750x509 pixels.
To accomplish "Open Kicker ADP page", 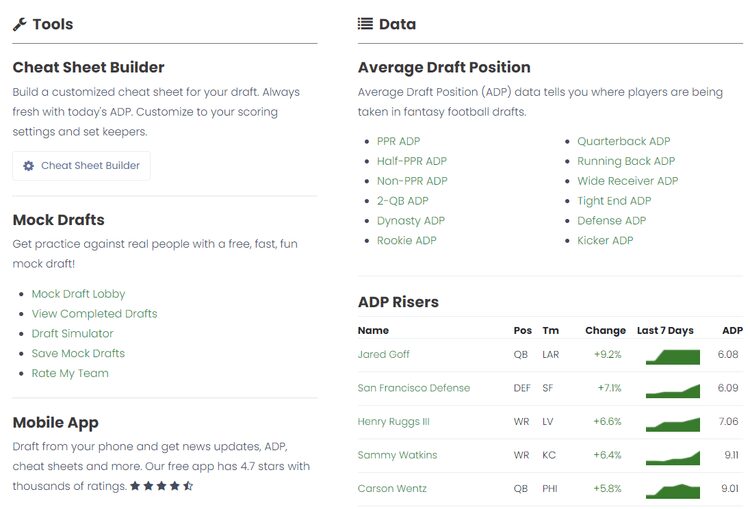I will coord(605,241).
